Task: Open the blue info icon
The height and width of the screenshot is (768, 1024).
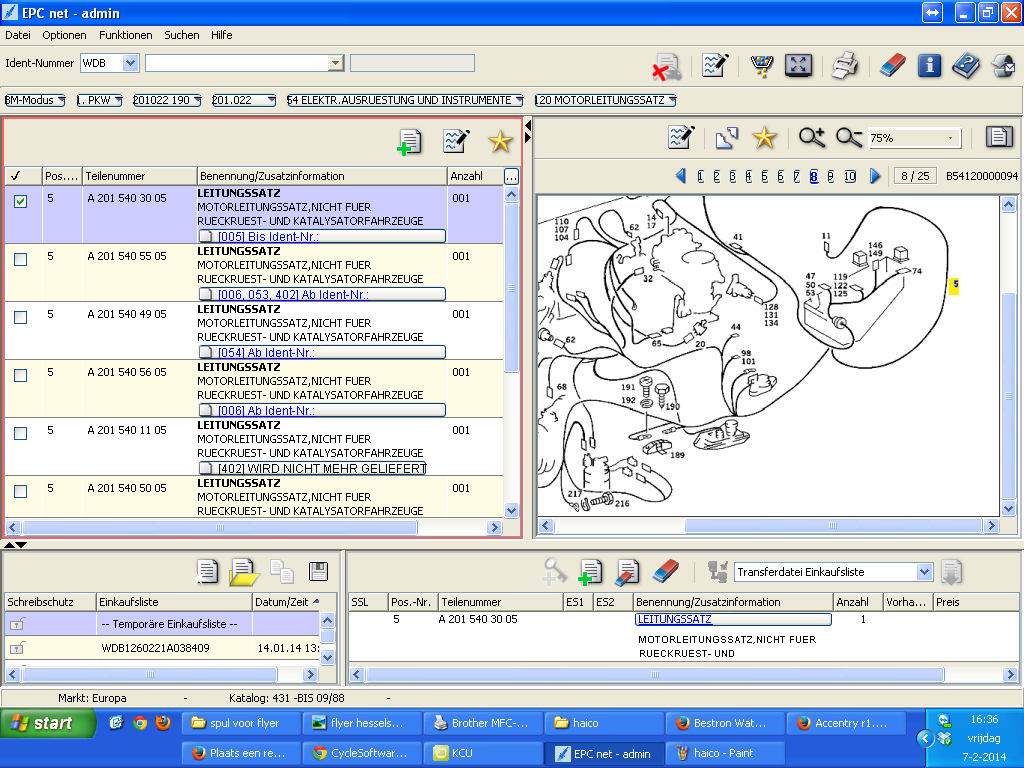Action: 929,65
